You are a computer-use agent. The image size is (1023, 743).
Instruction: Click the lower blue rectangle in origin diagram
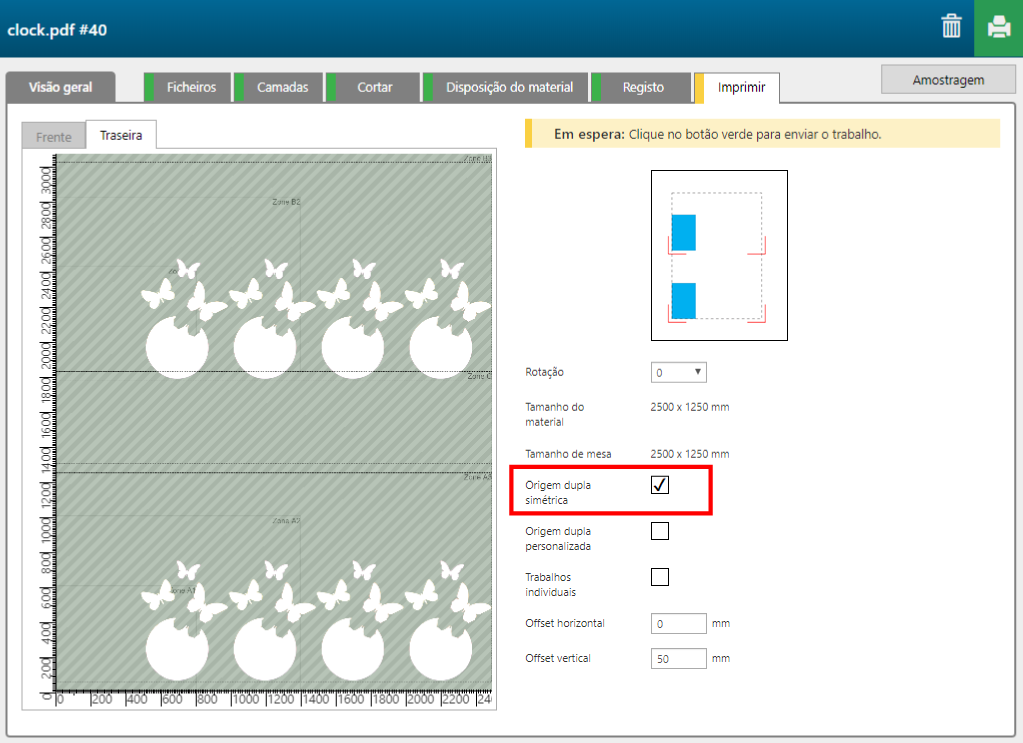(x=683, y=300)
